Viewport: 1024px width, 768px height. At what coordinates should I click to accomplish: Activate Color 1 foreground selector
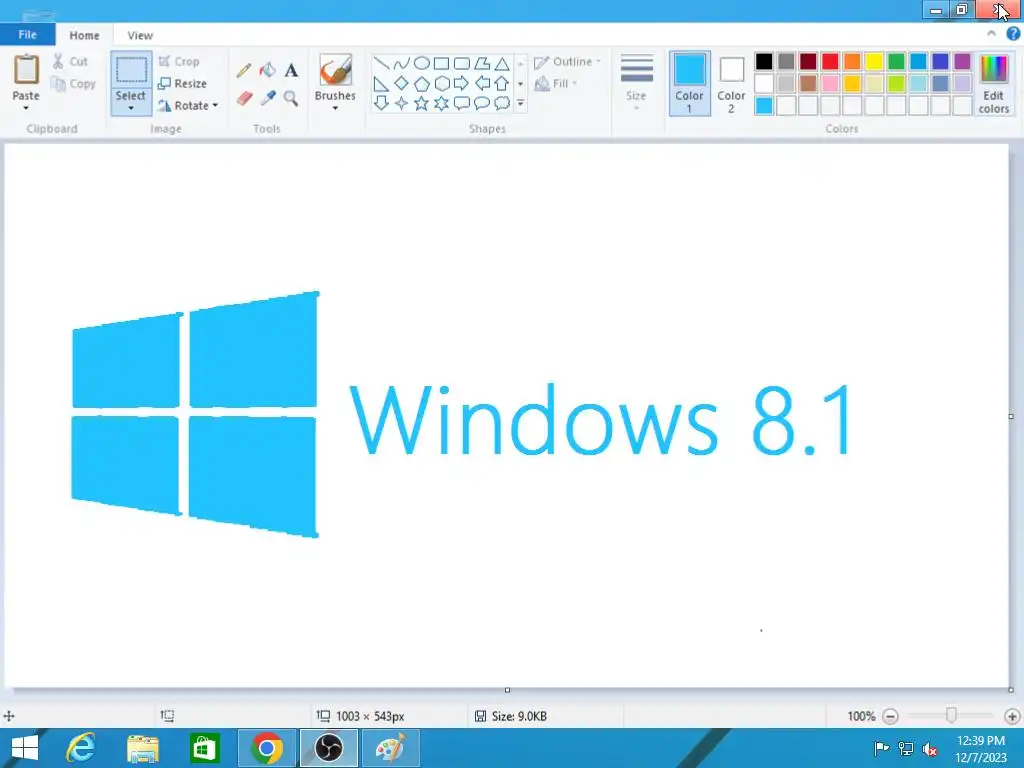click(x=690, y=84)
